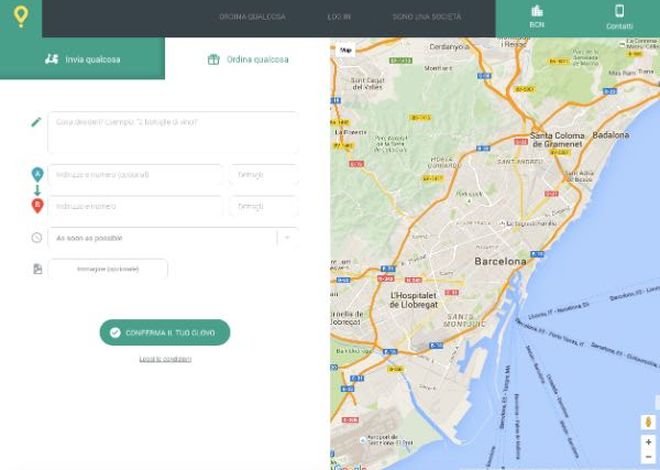Click the scooter icon on Invia qualcosa
This screenshot has width=660, height=470.
click(52, 59)
